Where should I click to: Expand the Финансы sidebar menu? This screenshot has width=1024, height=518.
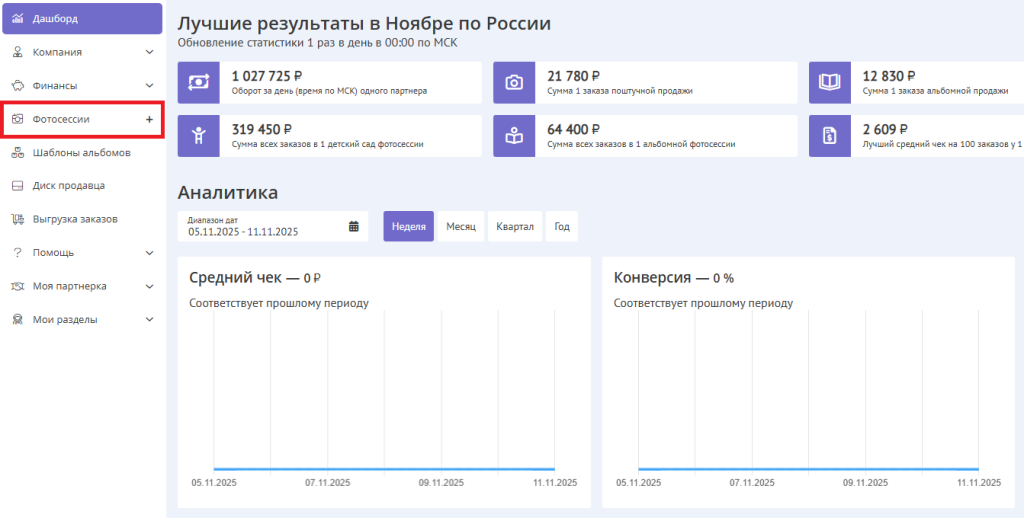pos(149,86)
